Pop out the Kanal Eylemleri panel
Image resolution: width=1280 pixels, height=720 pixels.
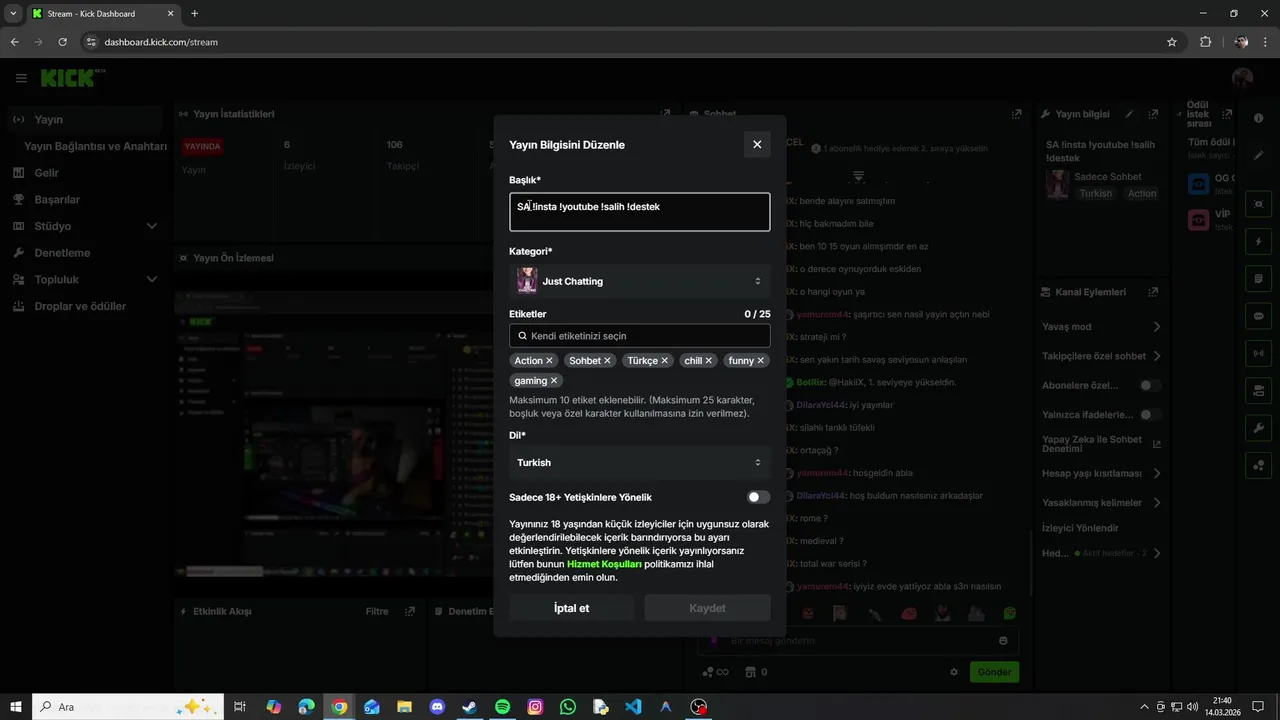pyautogui.click(x=1153, y=292)
